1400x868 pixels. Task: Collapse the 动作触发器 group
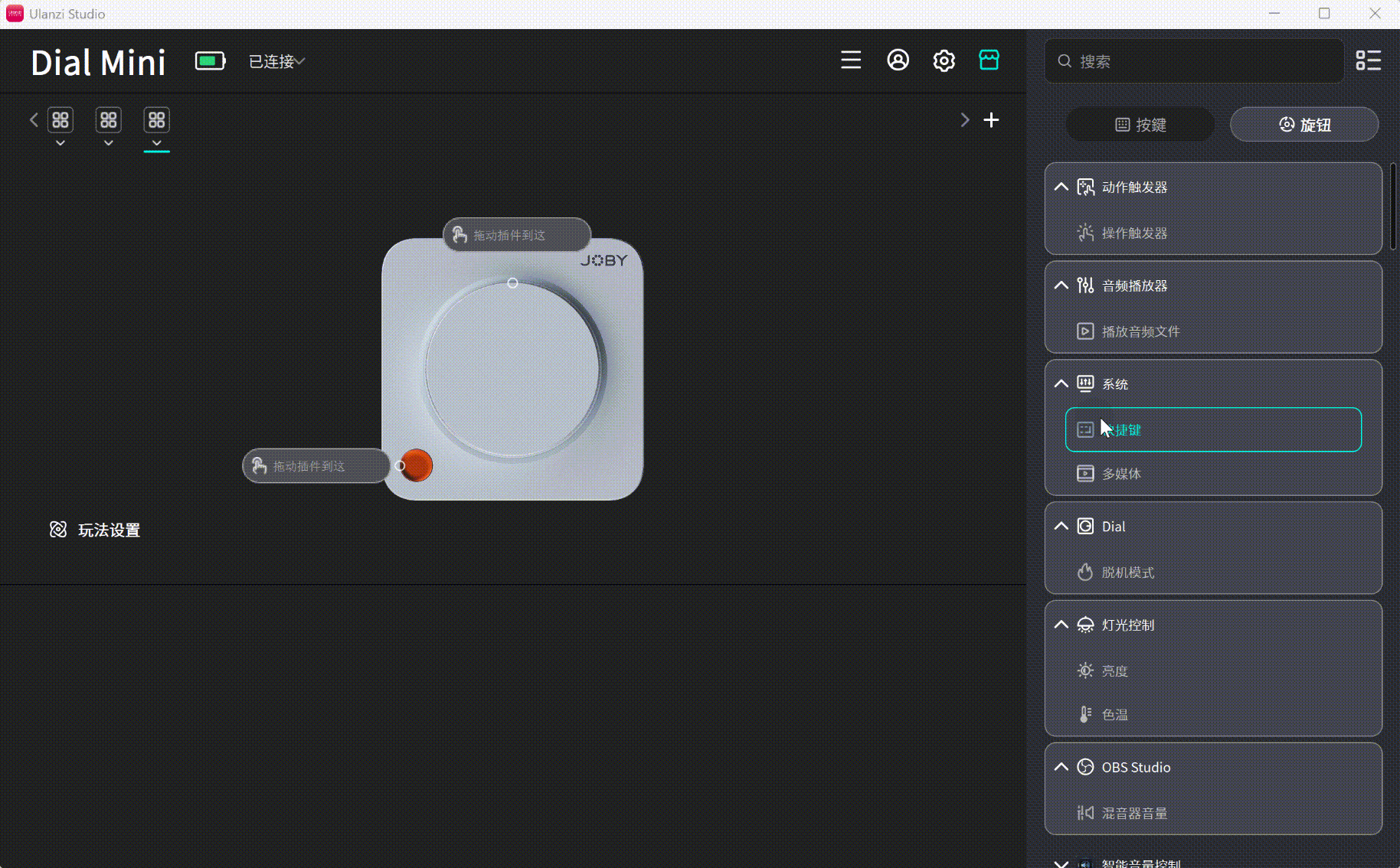pos(1061,187)
